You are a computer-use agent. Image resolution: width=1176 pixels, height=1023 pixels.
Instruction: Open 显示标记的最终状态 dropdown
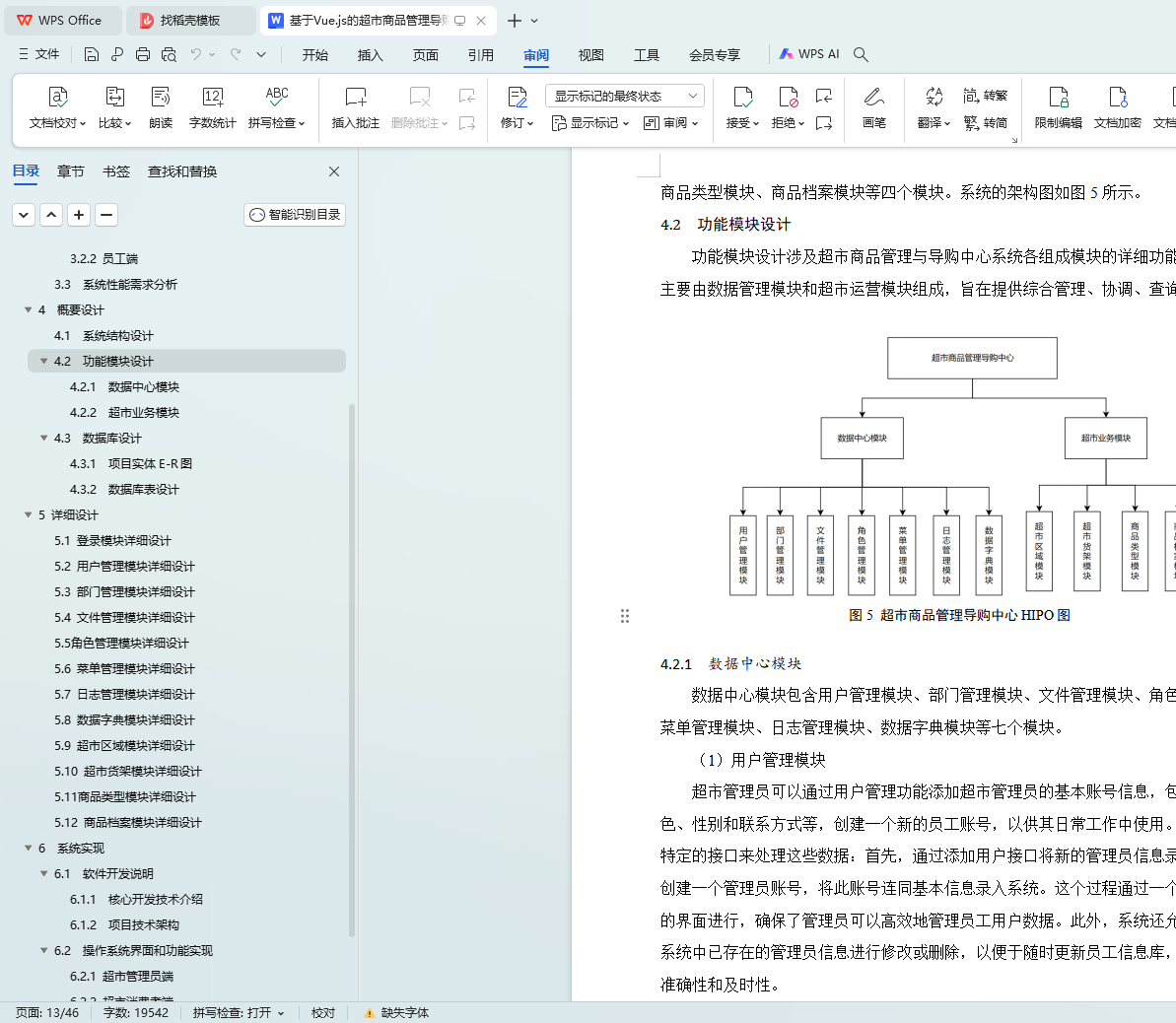625,96
